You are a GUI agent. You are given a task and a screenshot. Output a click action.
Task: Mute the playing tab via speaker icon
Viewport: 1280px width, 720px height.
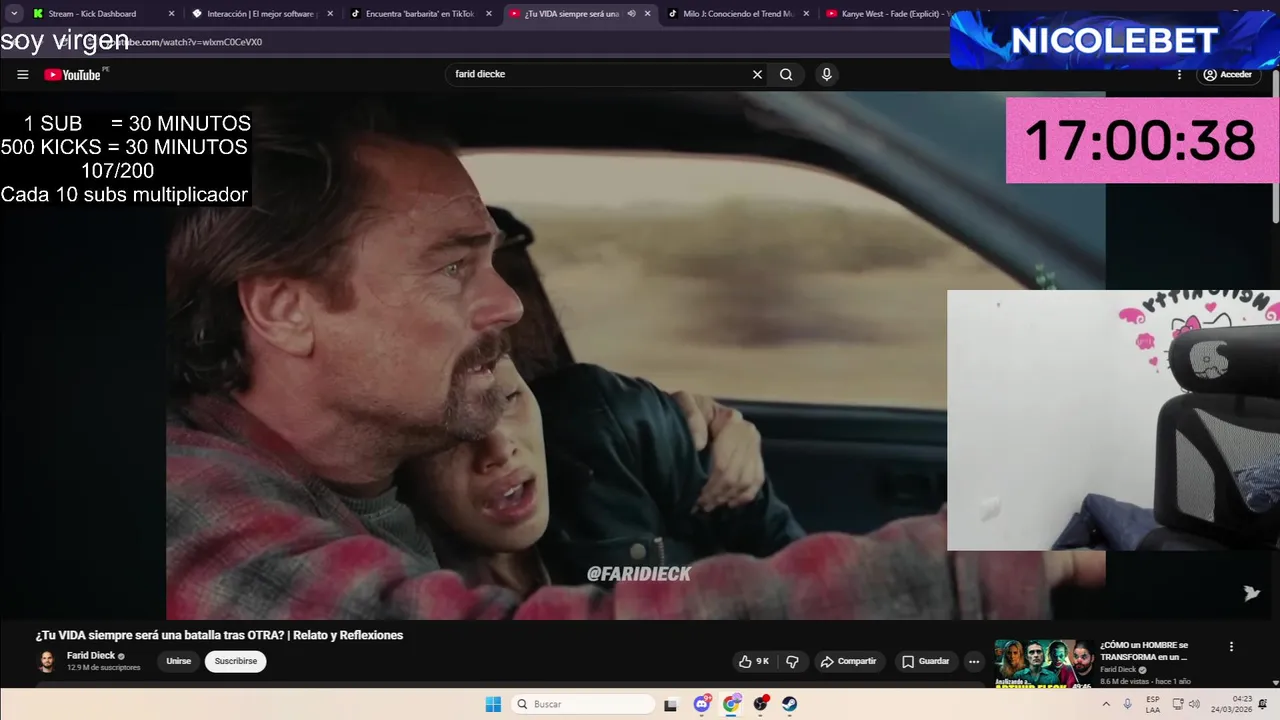click(x=631, y=14)
